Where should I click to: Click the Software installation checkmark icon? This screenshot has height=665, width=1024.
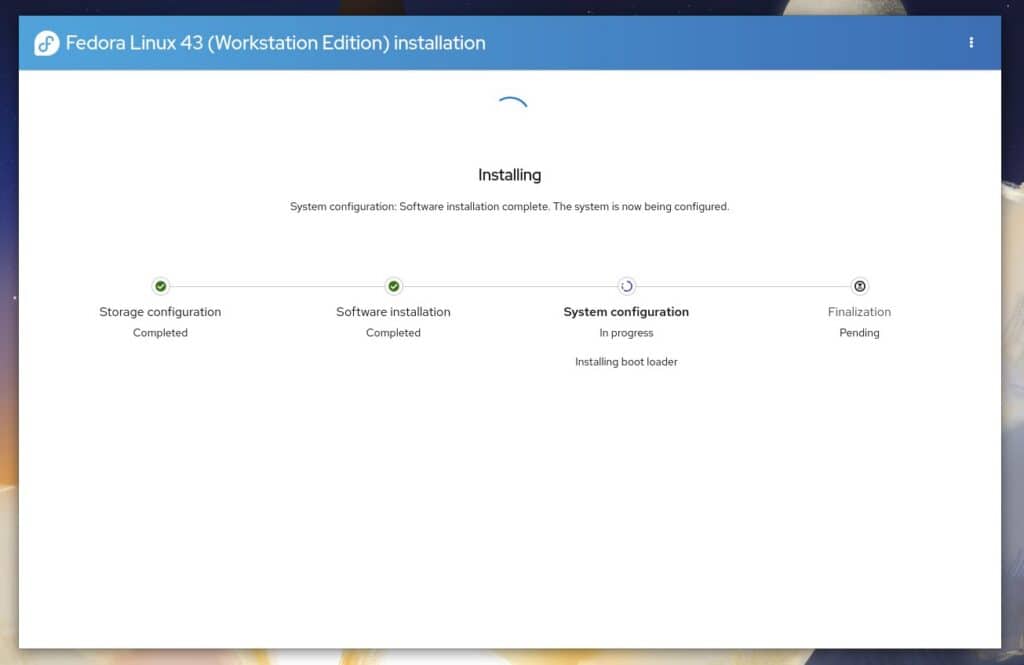click(x=393, y=286)
